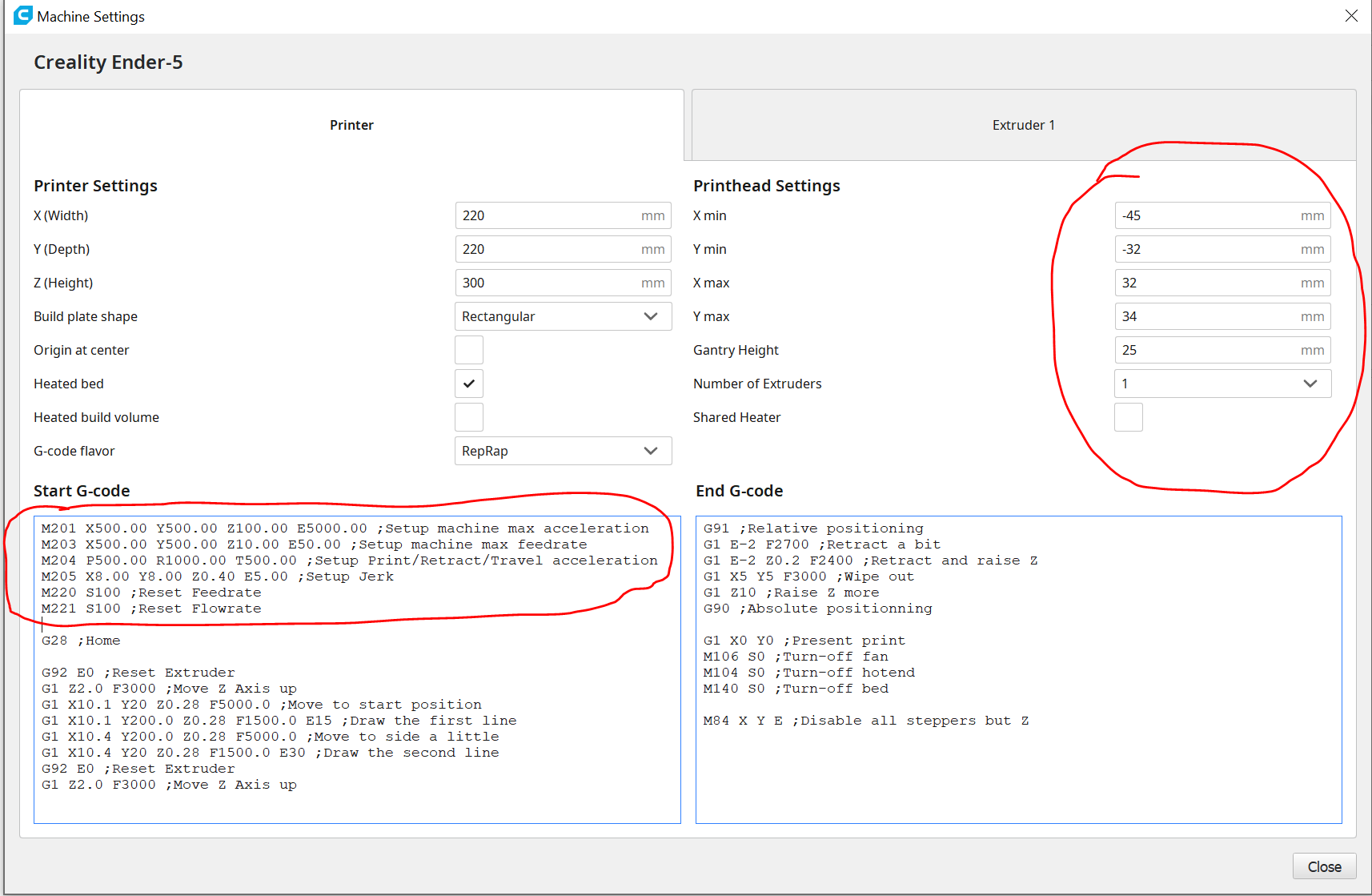1372x896 pixels.
Task: Click the M201 acceleration line in Start G-code
Action: 345,528
